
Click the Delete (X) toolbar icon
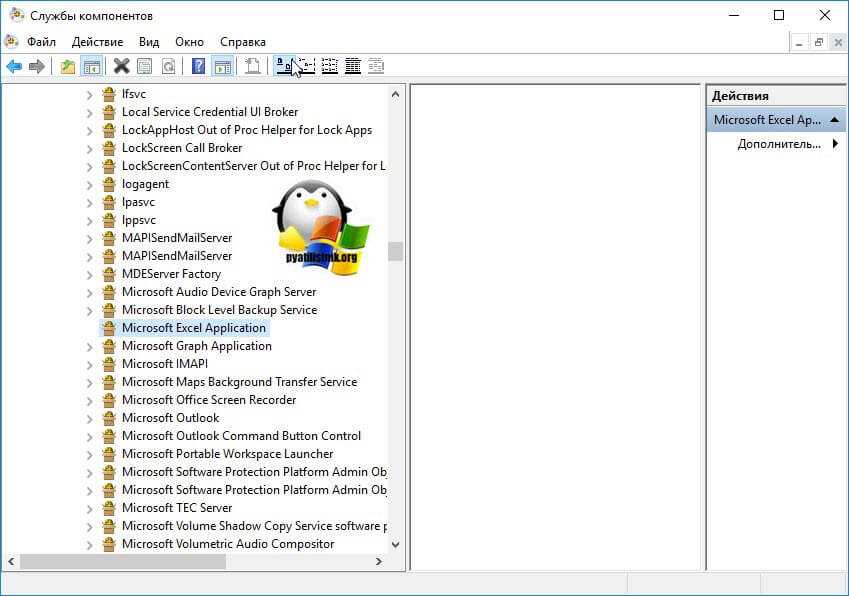(x=121, y=67)
